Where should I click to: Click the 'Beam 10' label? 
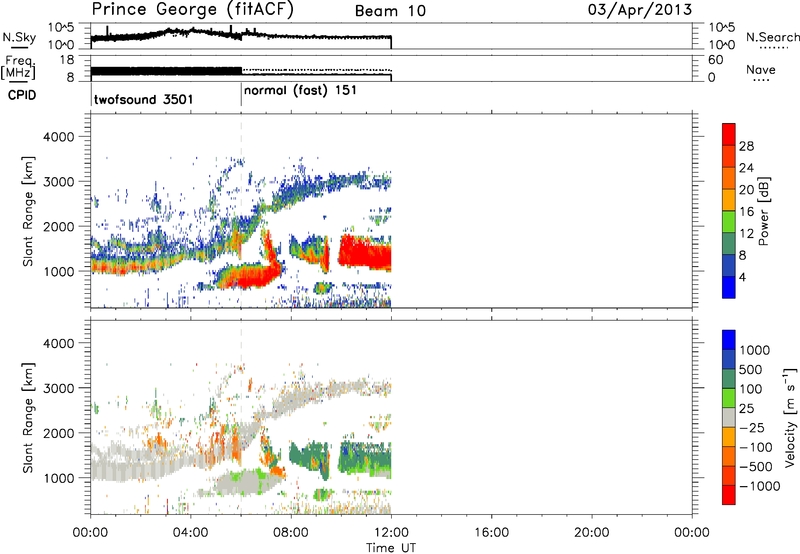coord(390,11)
